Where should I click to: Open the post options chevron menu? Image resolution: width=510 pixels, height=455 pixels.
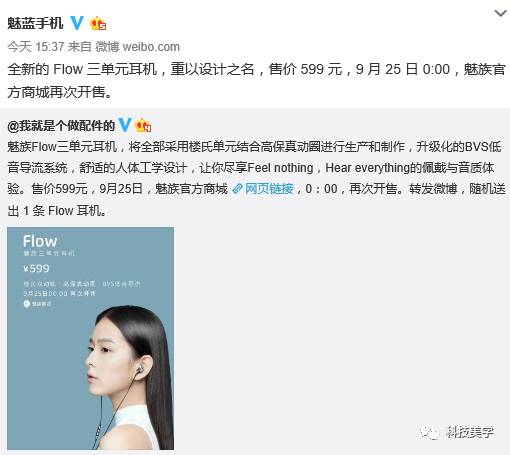pyautogui.click(x=500, y=13)
